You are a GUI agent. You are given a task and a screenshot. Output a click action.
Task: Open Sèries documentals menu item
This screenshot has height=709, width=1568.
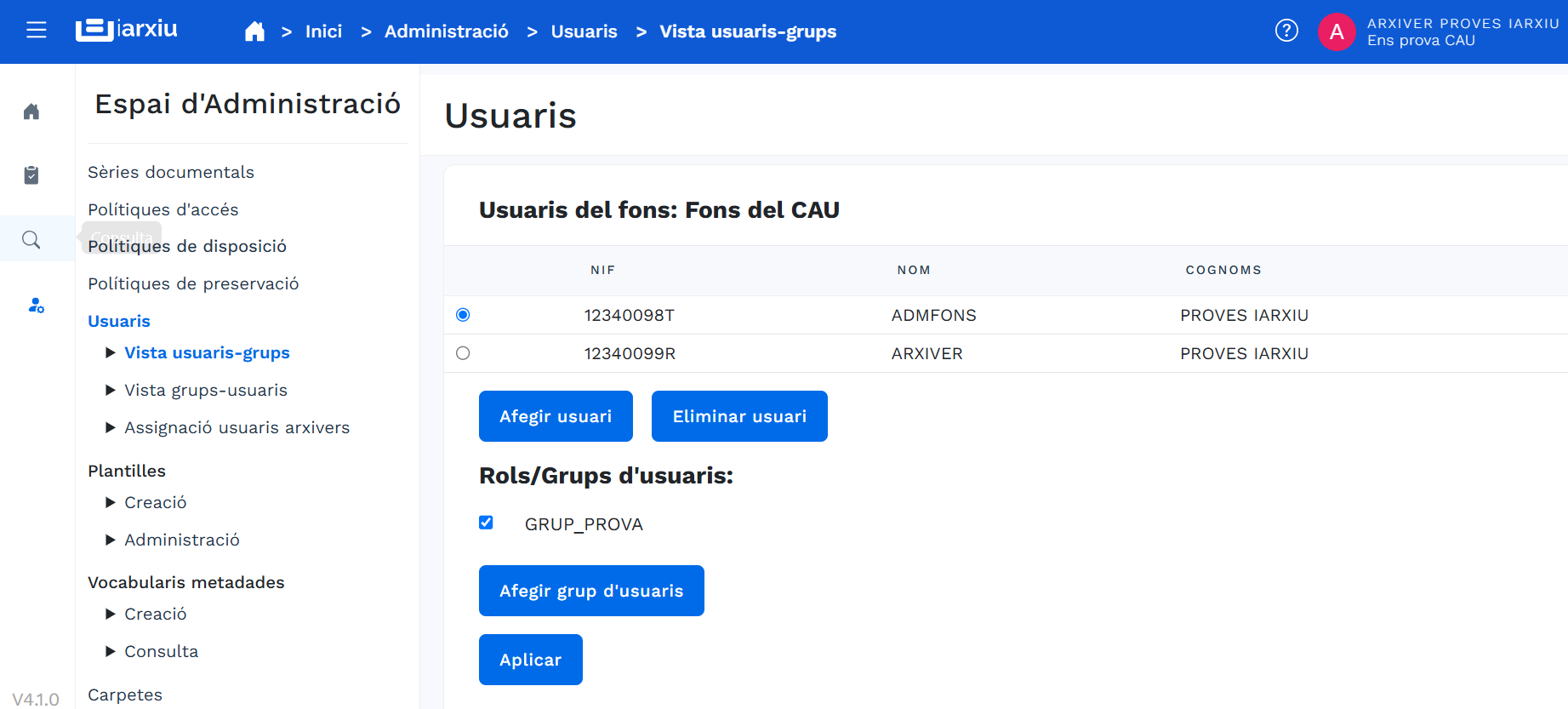(171, 172)
